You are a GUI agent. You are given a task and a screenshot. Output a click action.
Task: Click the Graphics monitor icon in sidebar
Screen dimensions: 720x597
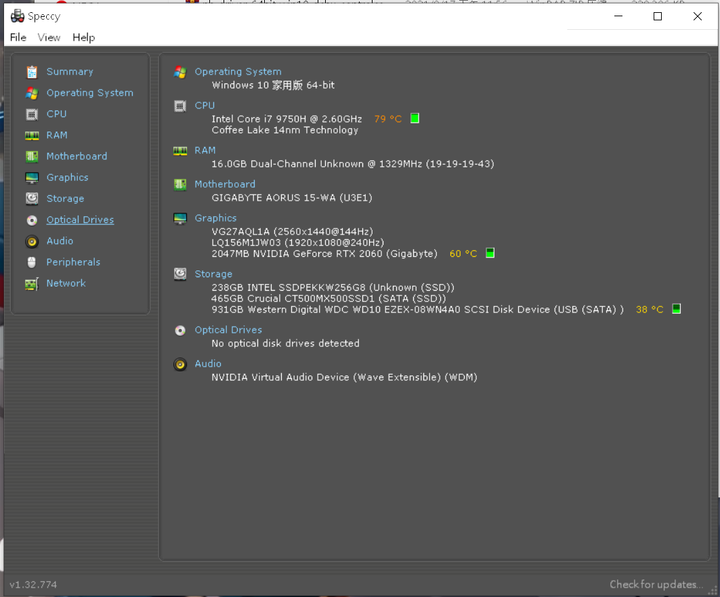32,178
